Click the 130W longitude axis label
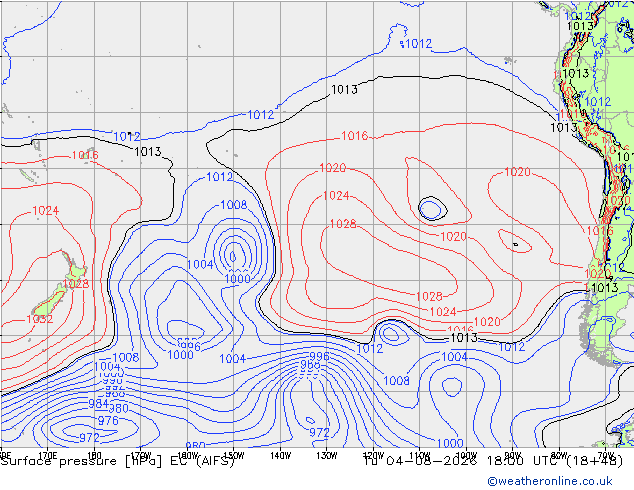 coord(327,456)
